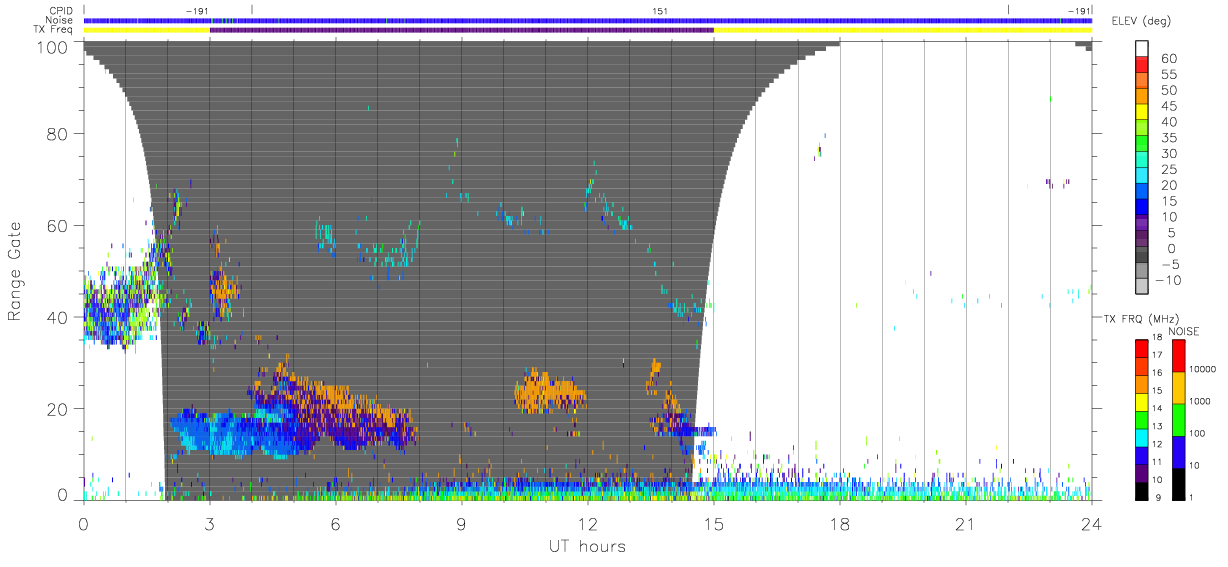
Task: Click the ELEV (deg) colorbar title
Action: 1141,21
